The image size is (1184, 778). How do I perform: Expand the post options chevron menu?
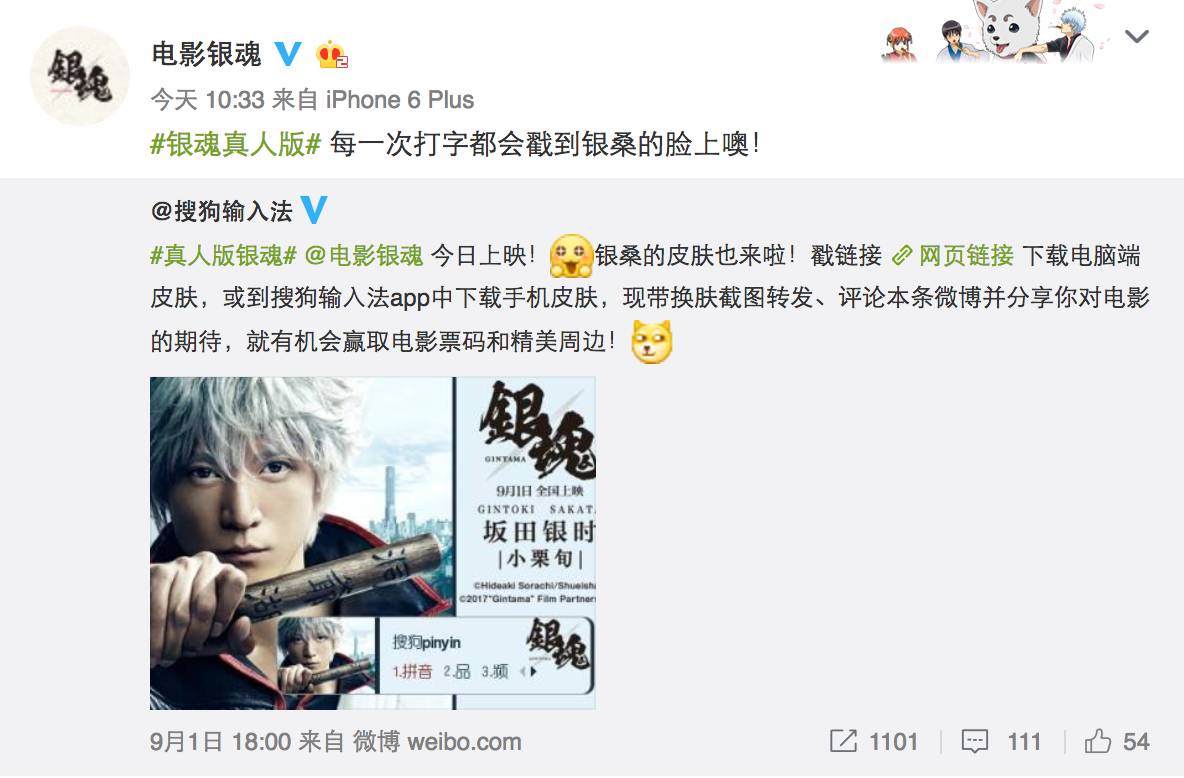(1136, 36)
